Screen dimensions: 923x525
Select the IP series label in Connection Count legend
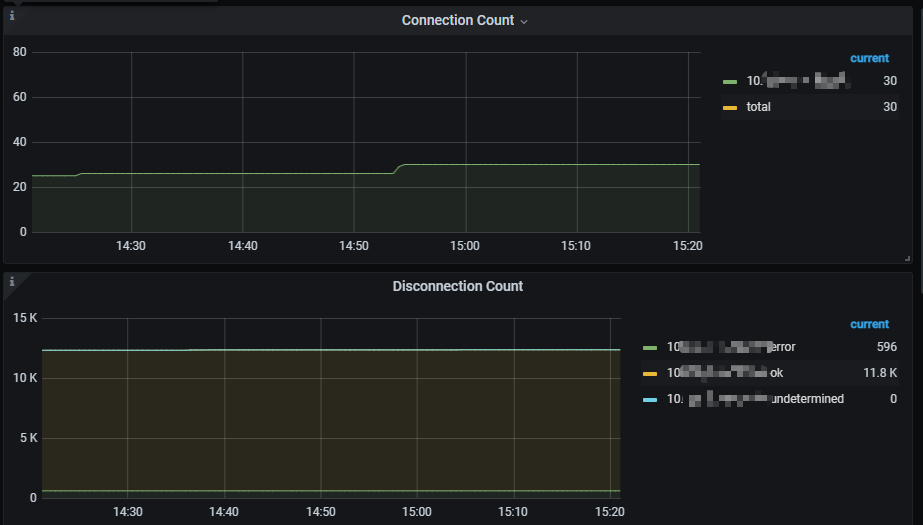point(797,81)
